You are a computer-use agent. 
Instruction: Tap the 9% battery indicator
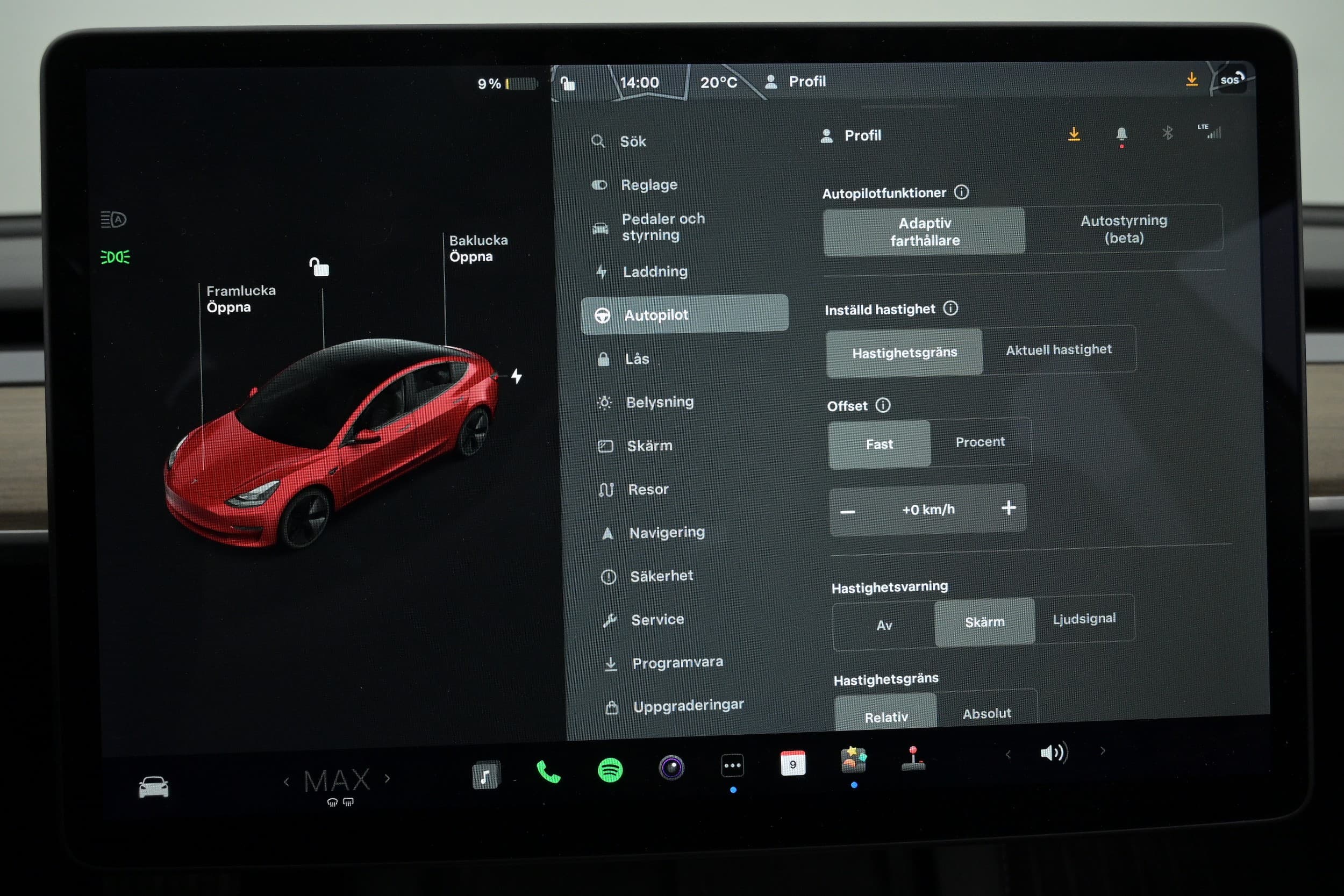point(507,83)
